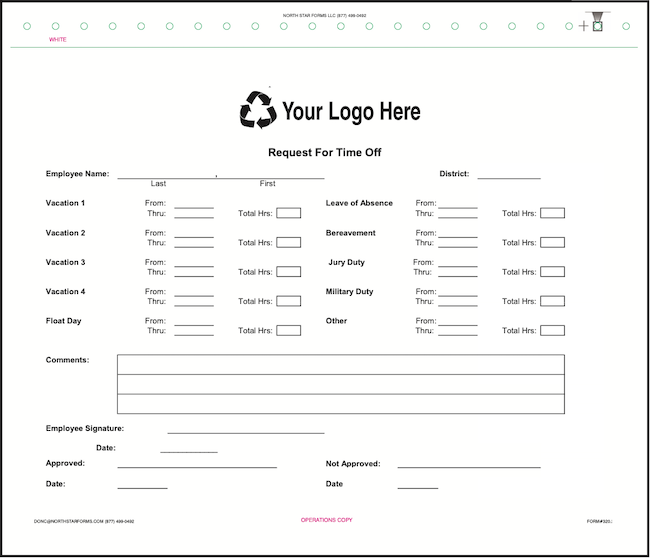
Task: Click the crosshair registration mark at top
Action: 583,26
